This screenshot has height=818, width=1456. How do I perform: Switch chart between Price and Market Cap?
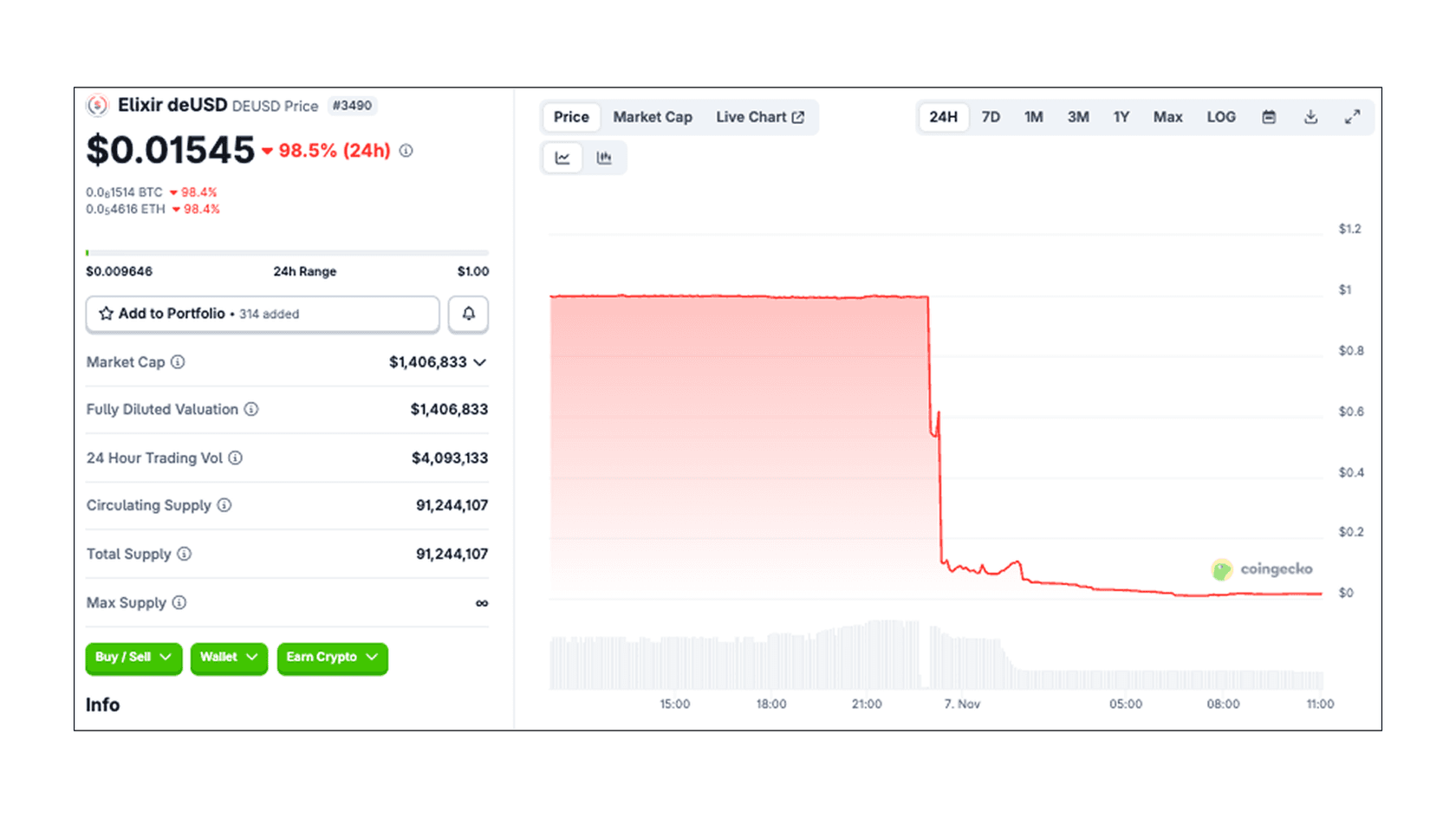(x=569, y=116)
